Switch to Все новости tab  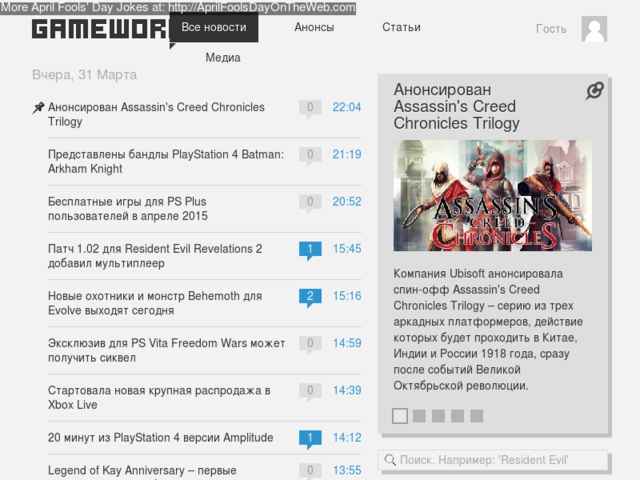point(214,27)
